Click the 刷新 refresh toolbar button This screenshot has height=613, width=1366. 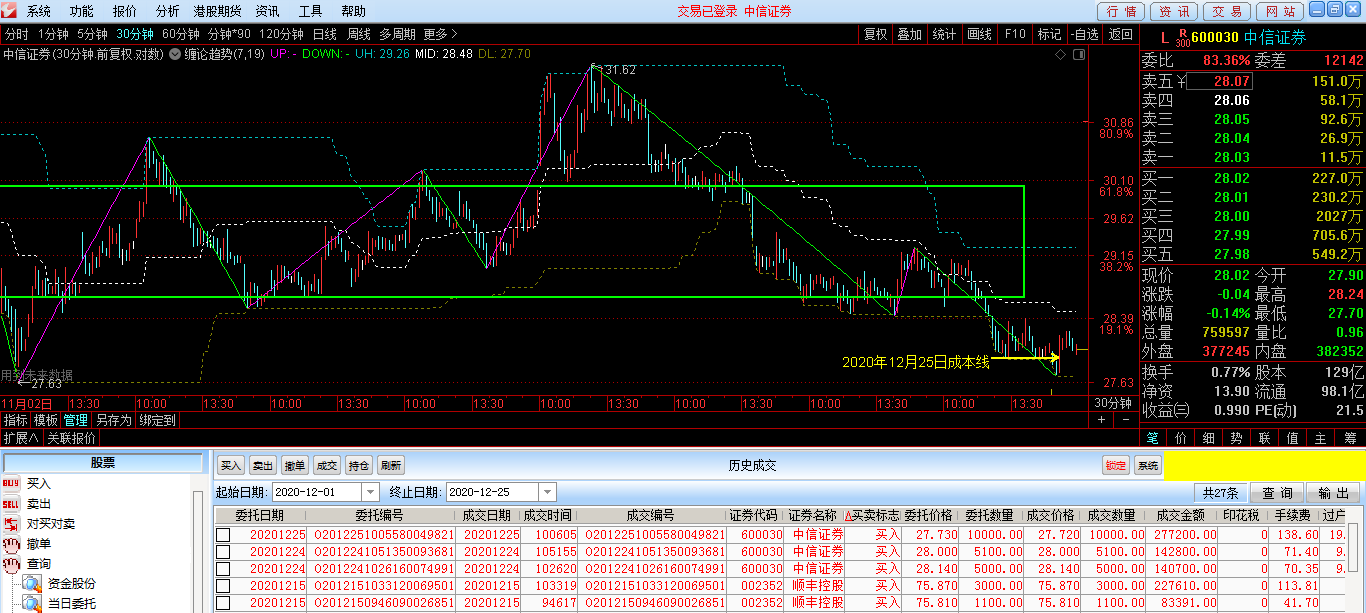(x=391, y=466)
